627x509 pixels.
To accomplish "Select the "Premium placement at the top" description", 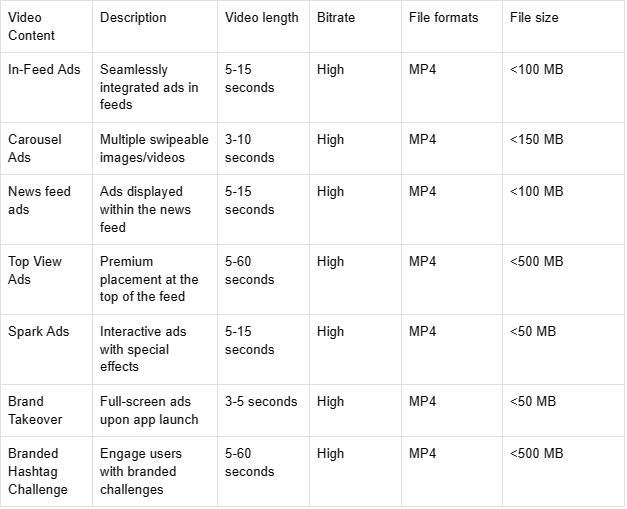I will tap(149, 279).
